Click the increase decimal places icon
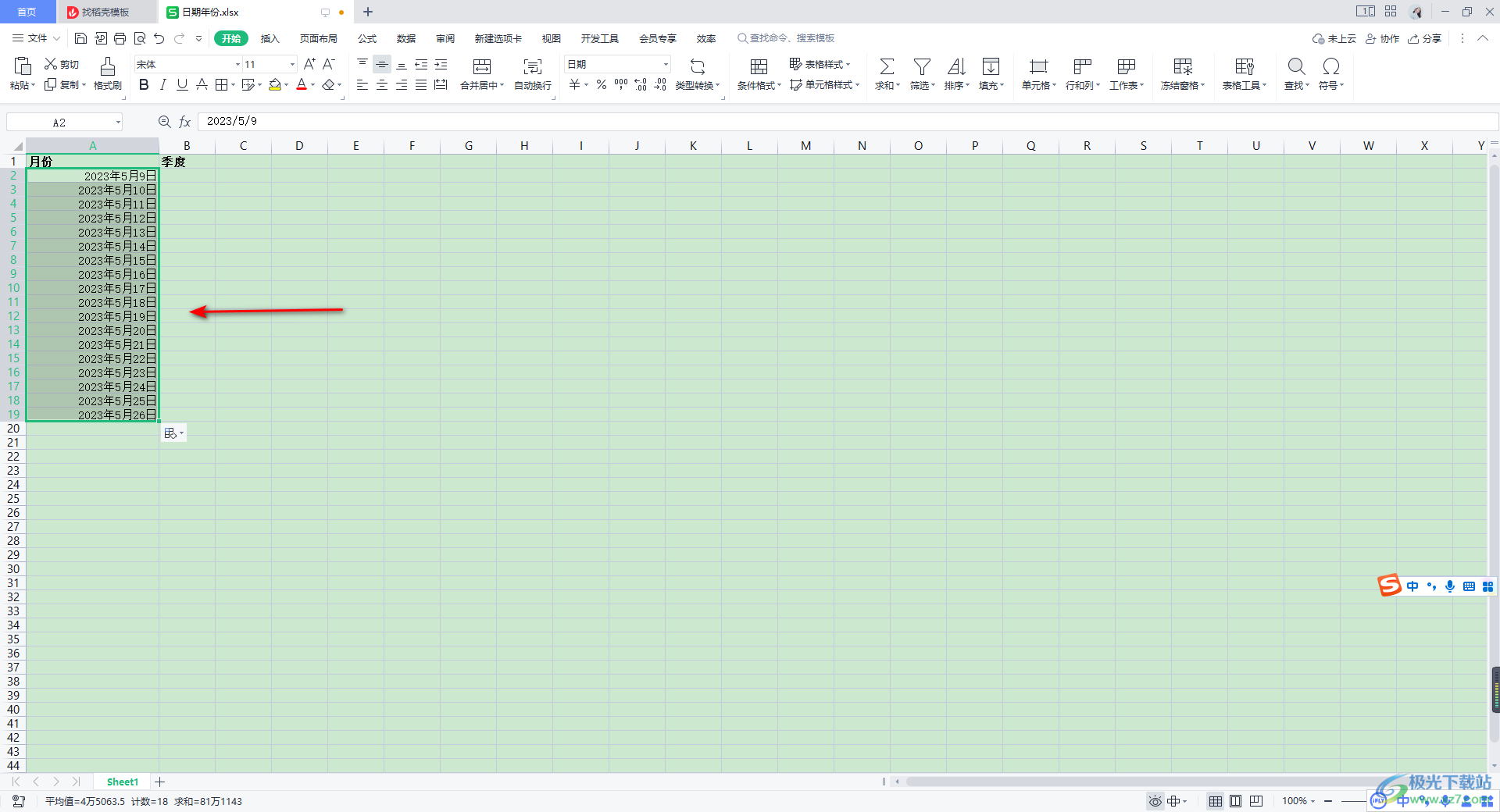The width and height of the screenshot is (1500, 812). point(641,84)
